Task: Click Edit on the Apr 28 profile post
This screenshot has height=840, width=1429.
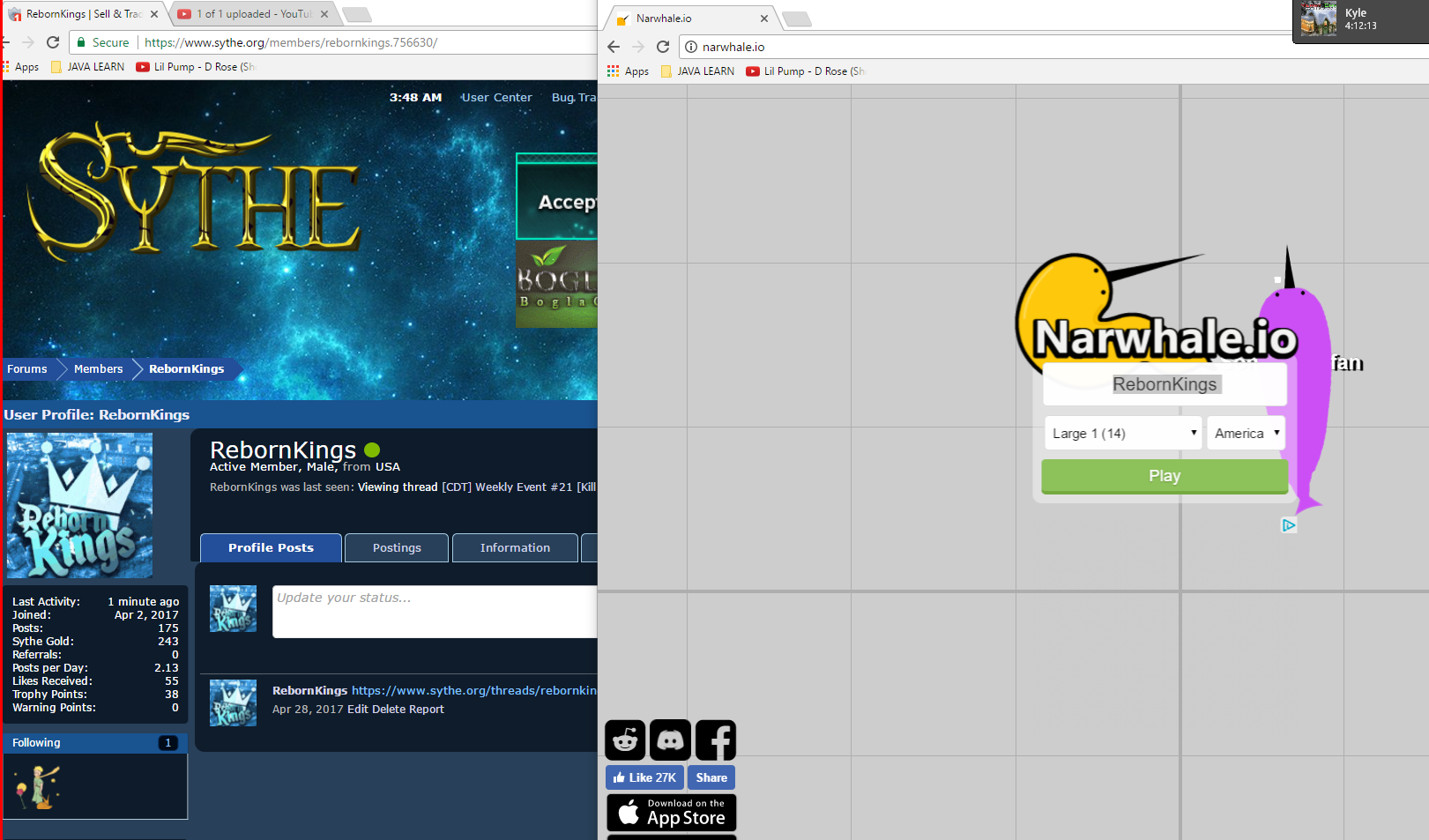Action: [358, 710]
